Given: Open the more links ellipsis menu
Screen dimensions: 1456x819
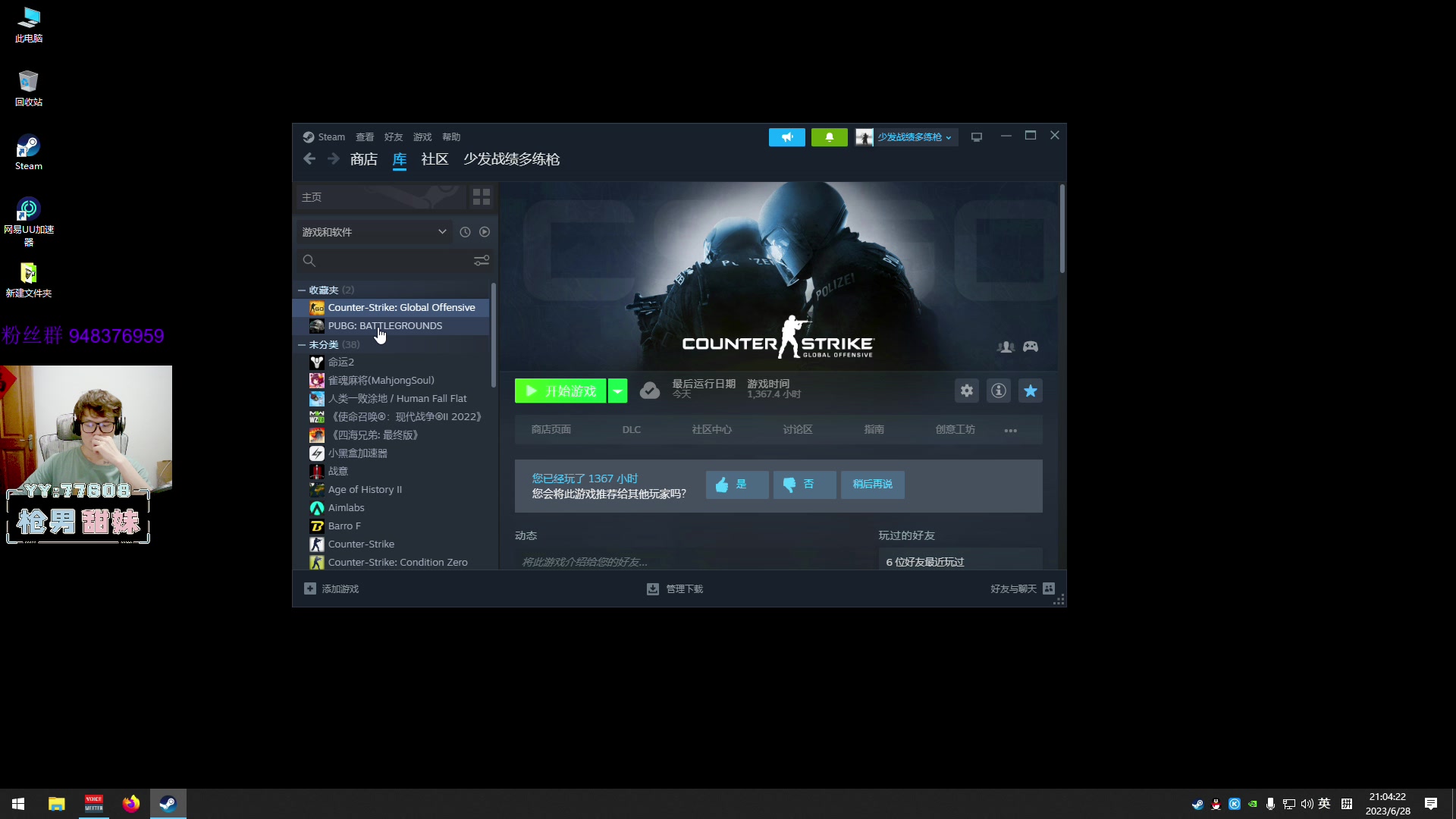Looking at the screenshot, I should pyautogui.click(x=1011, y=430).
